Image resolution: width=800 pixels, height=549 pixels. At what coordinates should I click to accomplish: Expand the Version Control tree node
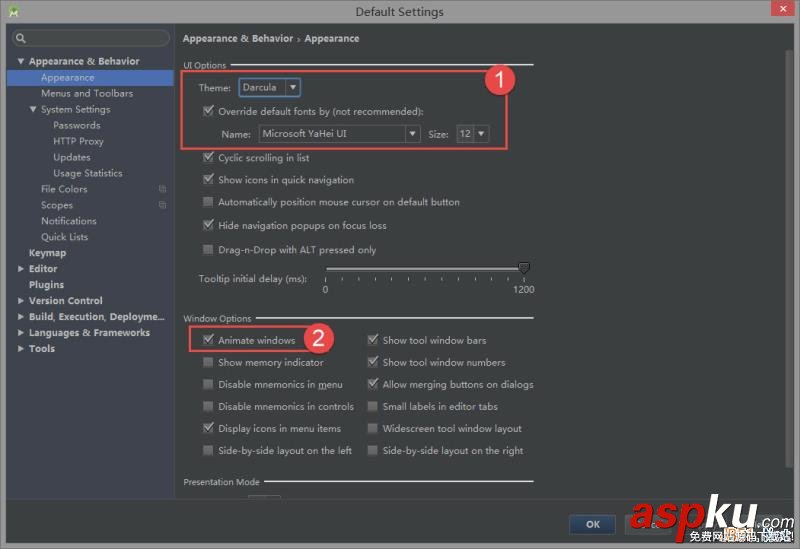click(21, 301)
